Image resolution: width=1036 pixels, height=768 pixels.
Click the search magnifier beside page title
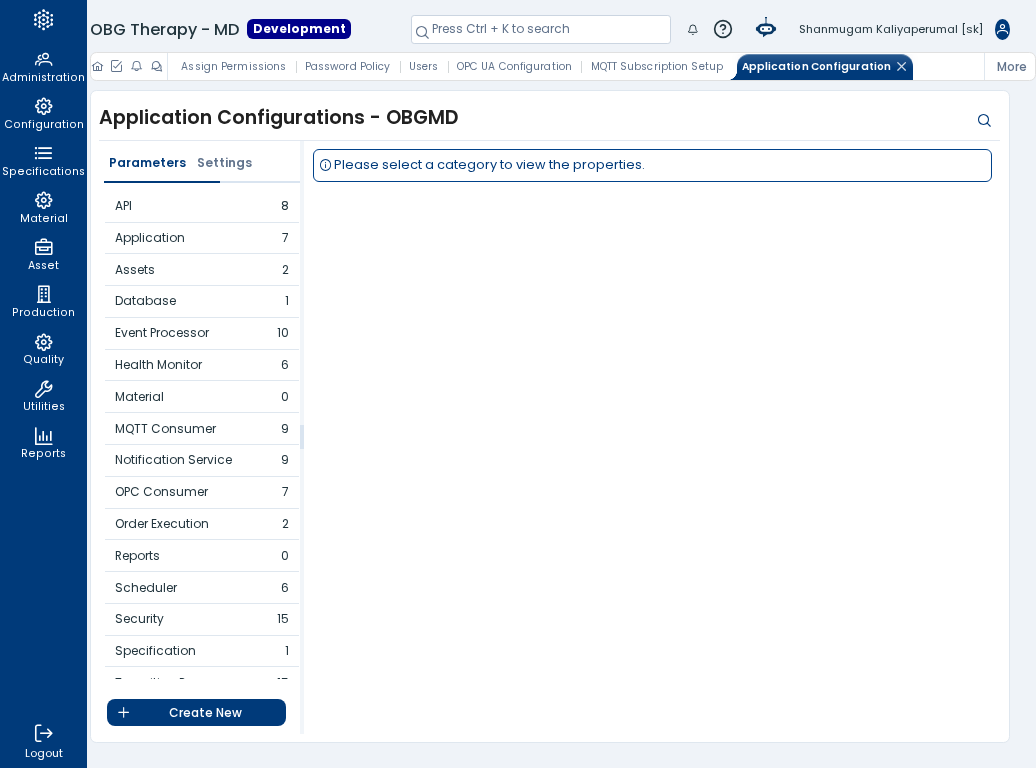984,120
